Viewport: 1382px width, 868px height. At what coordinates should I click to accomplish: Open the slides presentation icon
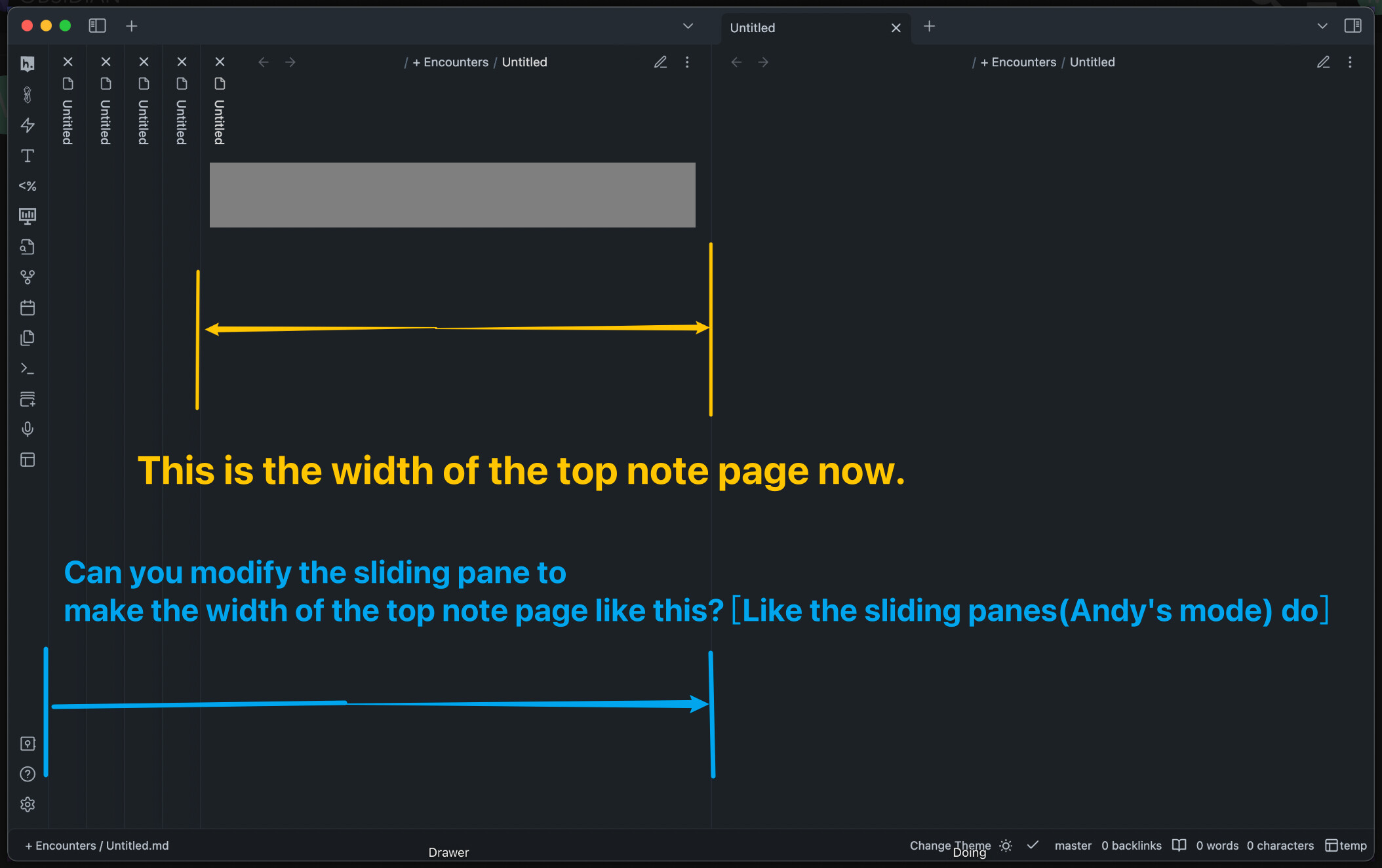[x=28, y=216]
